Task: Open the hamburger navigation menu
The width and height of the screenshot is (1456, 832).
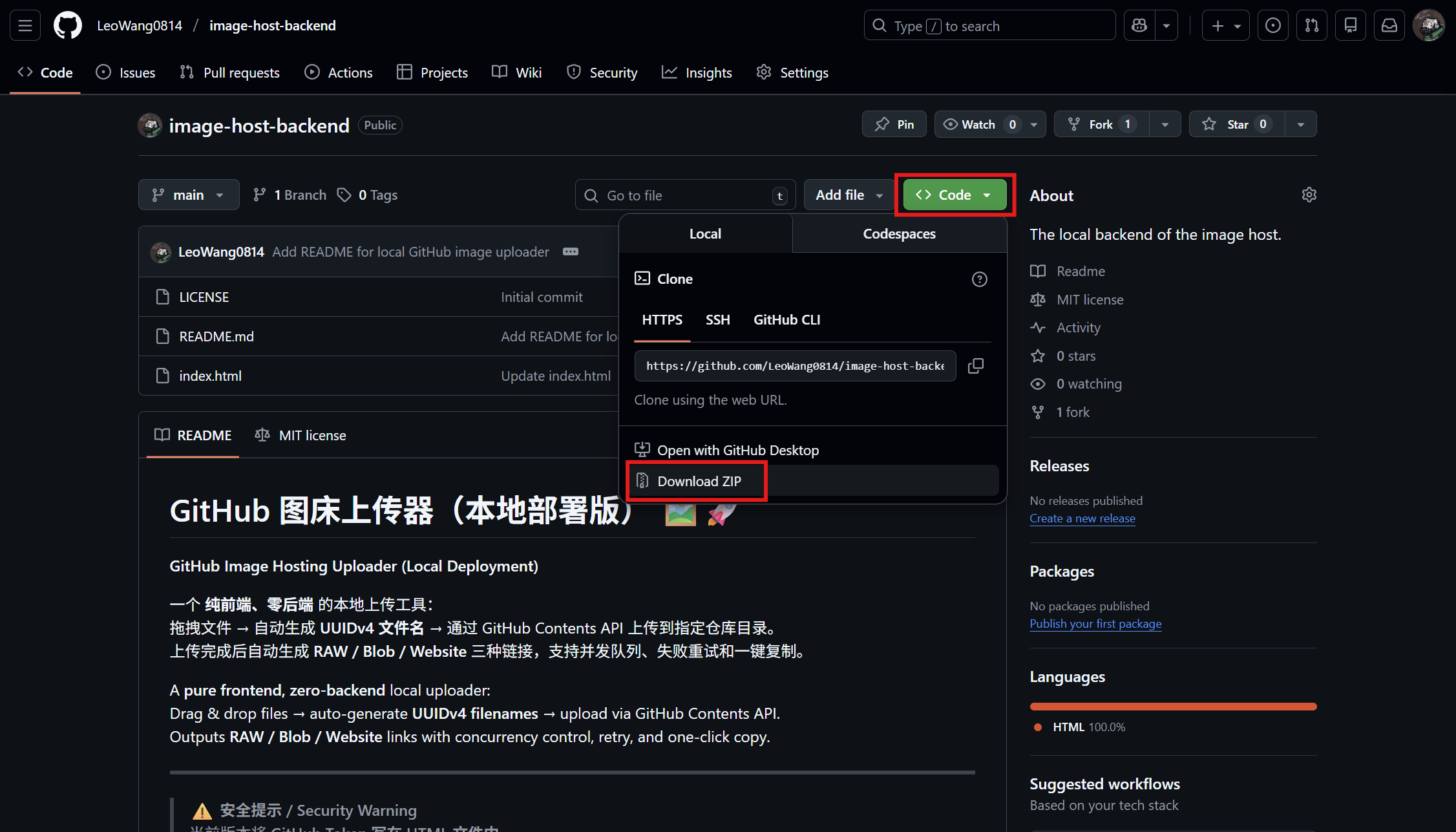Action: [x=24, y=25]
